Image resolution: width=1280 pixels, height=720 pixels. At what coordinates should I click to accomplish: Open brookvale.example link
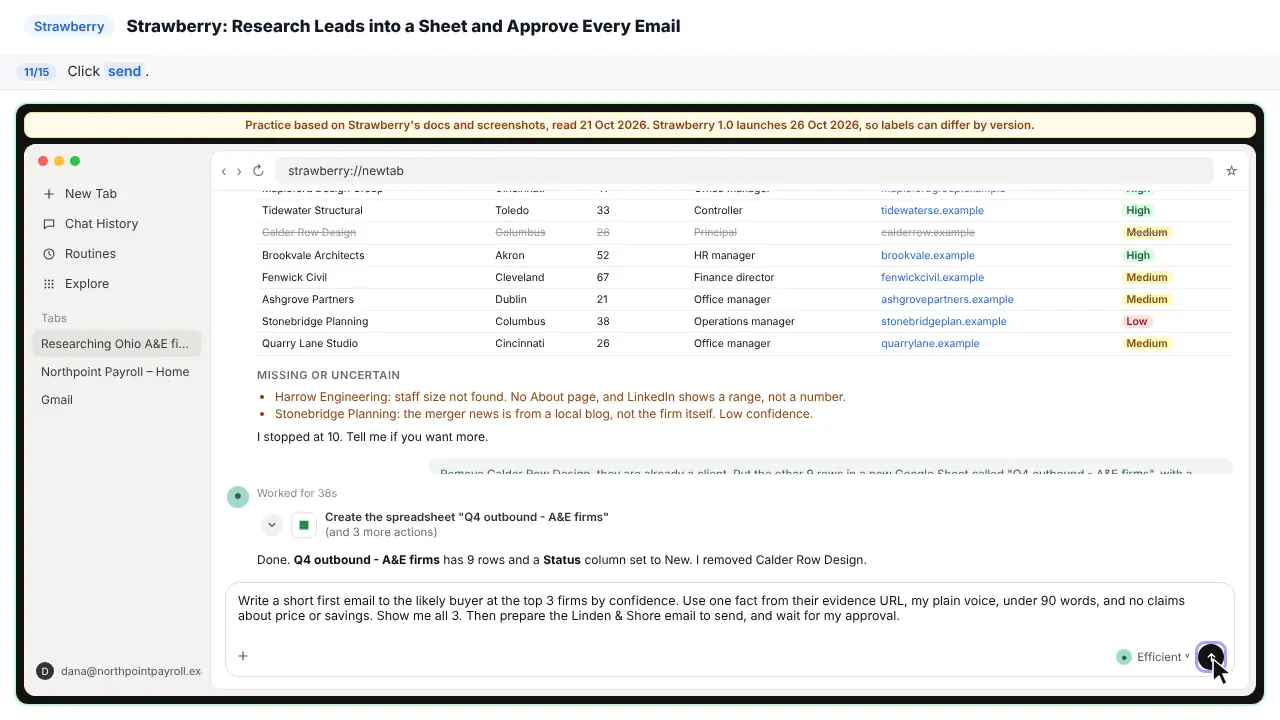point(928,255)
